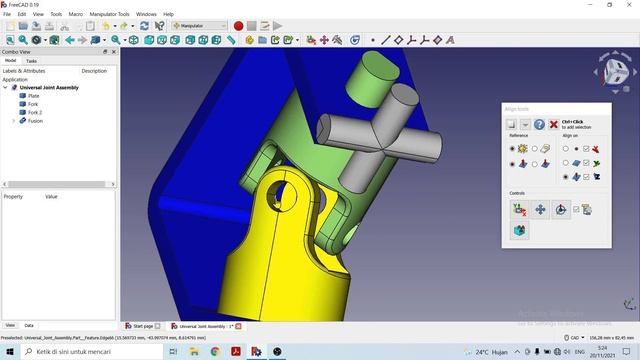
Task: Click the rotate Controls button
Action: pos(561,210)
